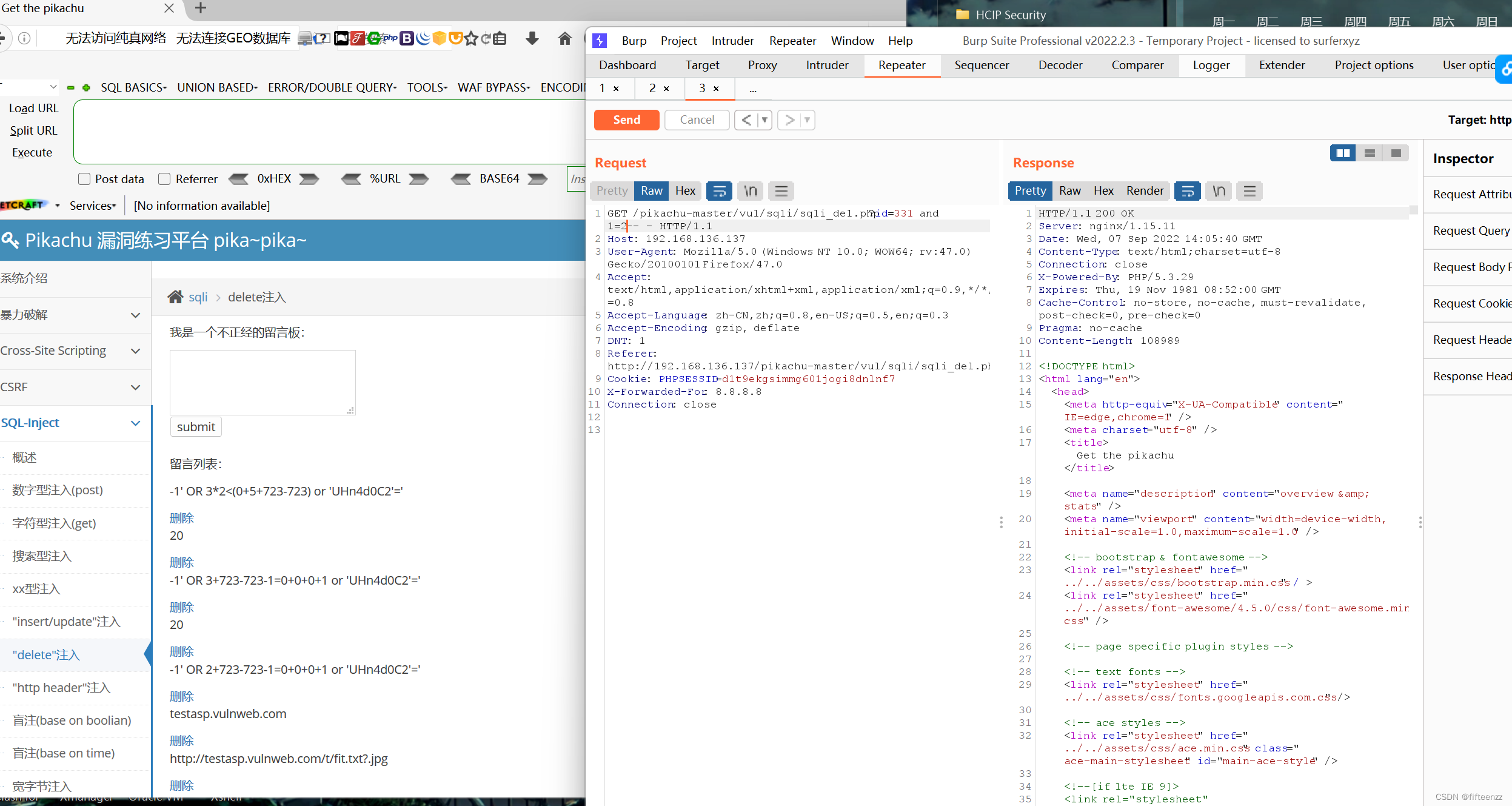Switch to the Decoder tab
1512x806 pixels.
pos(1060,65)
